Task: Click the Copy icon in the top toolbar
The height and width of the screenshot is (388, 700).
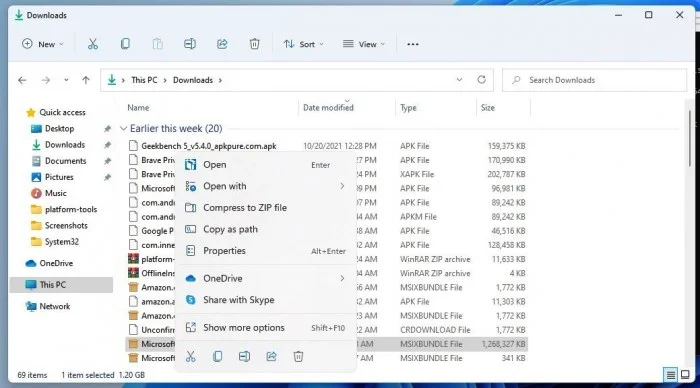Action: 125,44
